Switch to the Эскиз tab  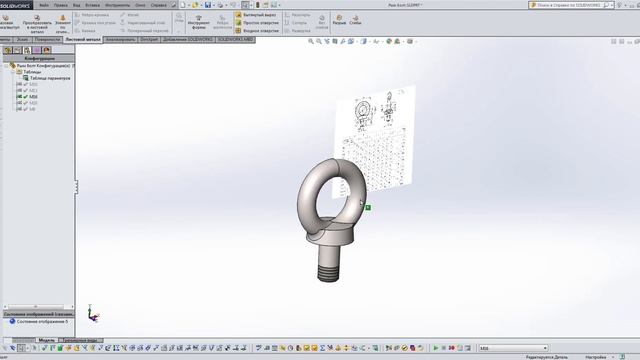click(22, 40)
